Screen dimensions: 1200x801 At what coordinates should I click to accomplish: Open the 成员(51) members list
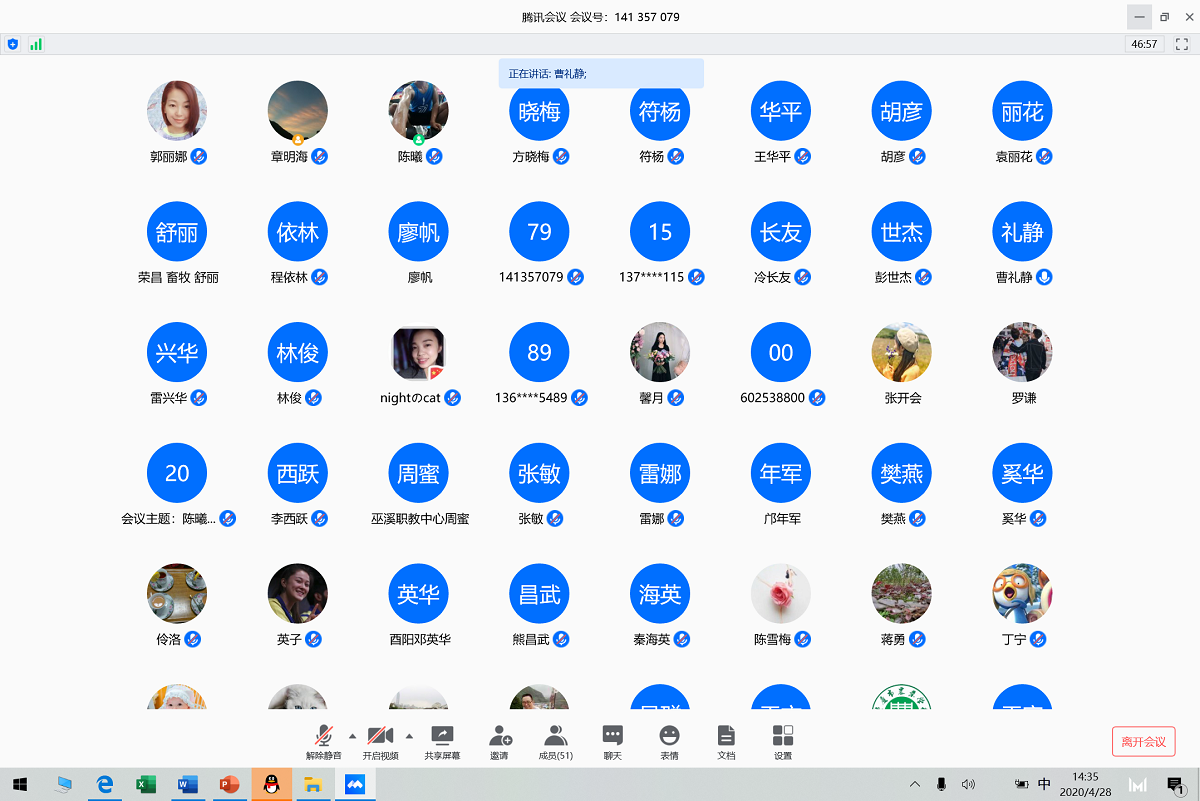[556, 742]
